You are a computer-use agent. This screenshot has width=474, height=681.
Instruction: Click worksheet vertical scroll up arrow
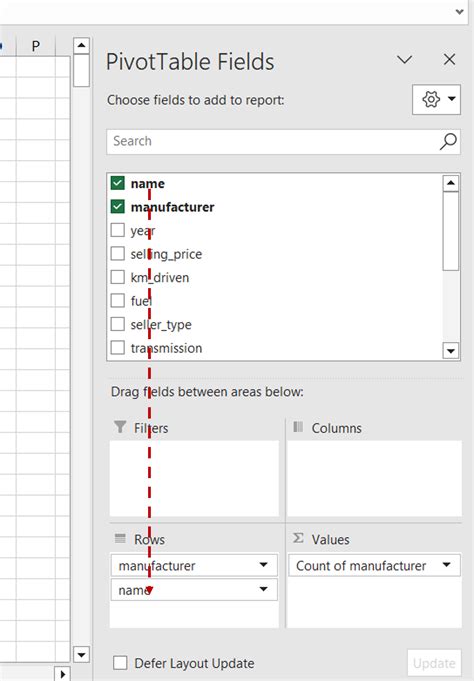(x=81, y=45)
